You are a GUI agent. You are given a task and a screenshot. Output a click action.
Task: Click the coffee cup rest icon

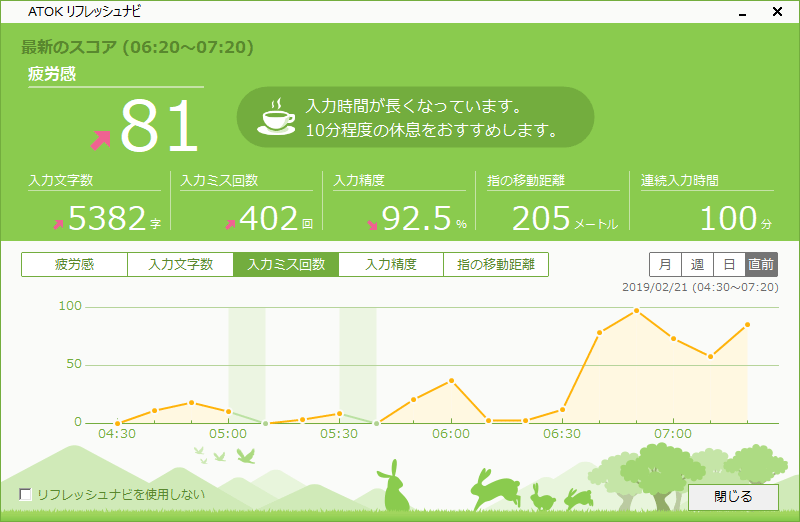(x=276, y=117)
